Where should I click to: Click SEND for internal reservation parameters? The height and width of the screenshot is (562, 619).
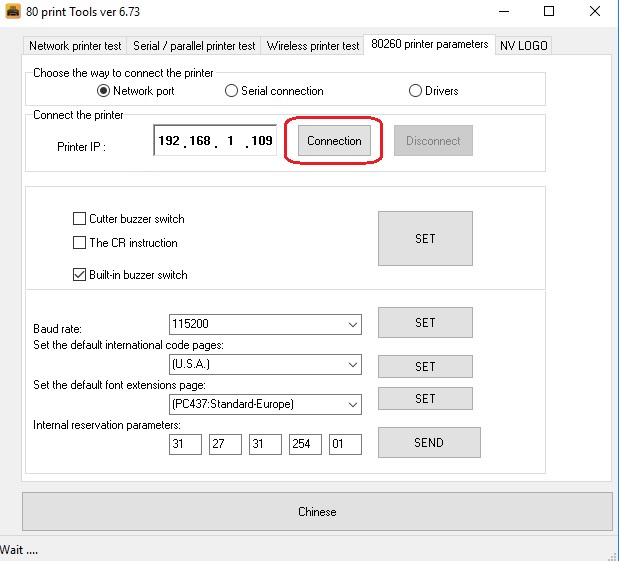click(x=428, y=443)
